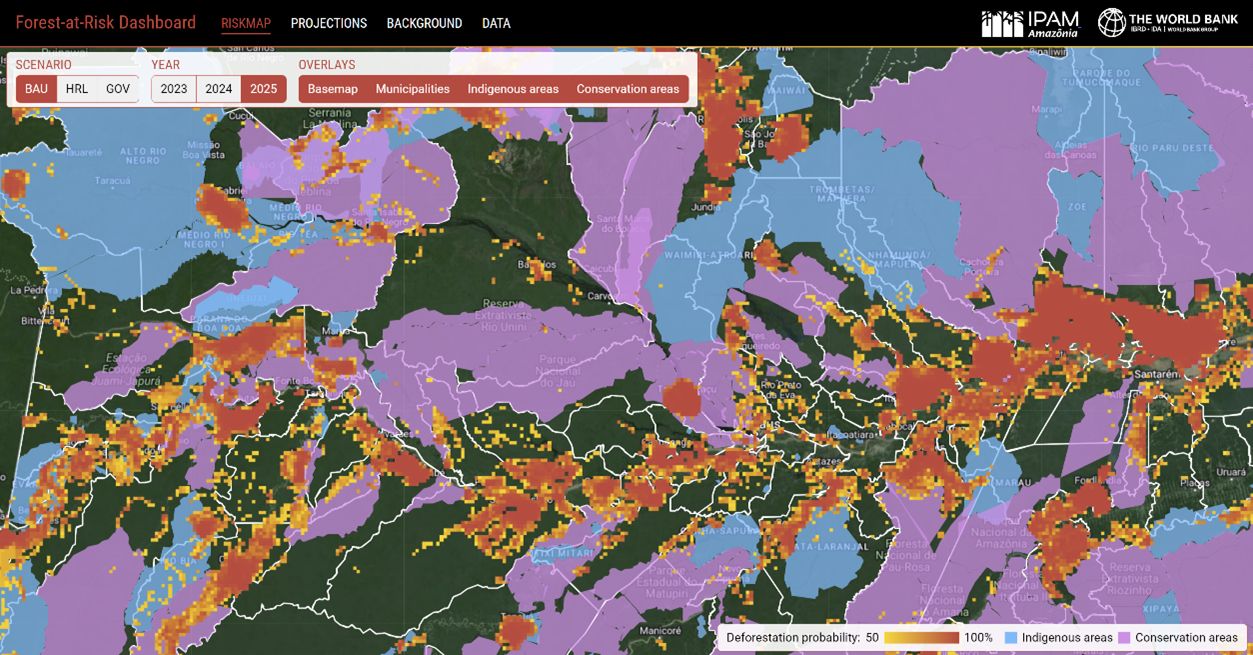
Task: Switch to the PROJECTIONS tab
Action: pos(330,23)
